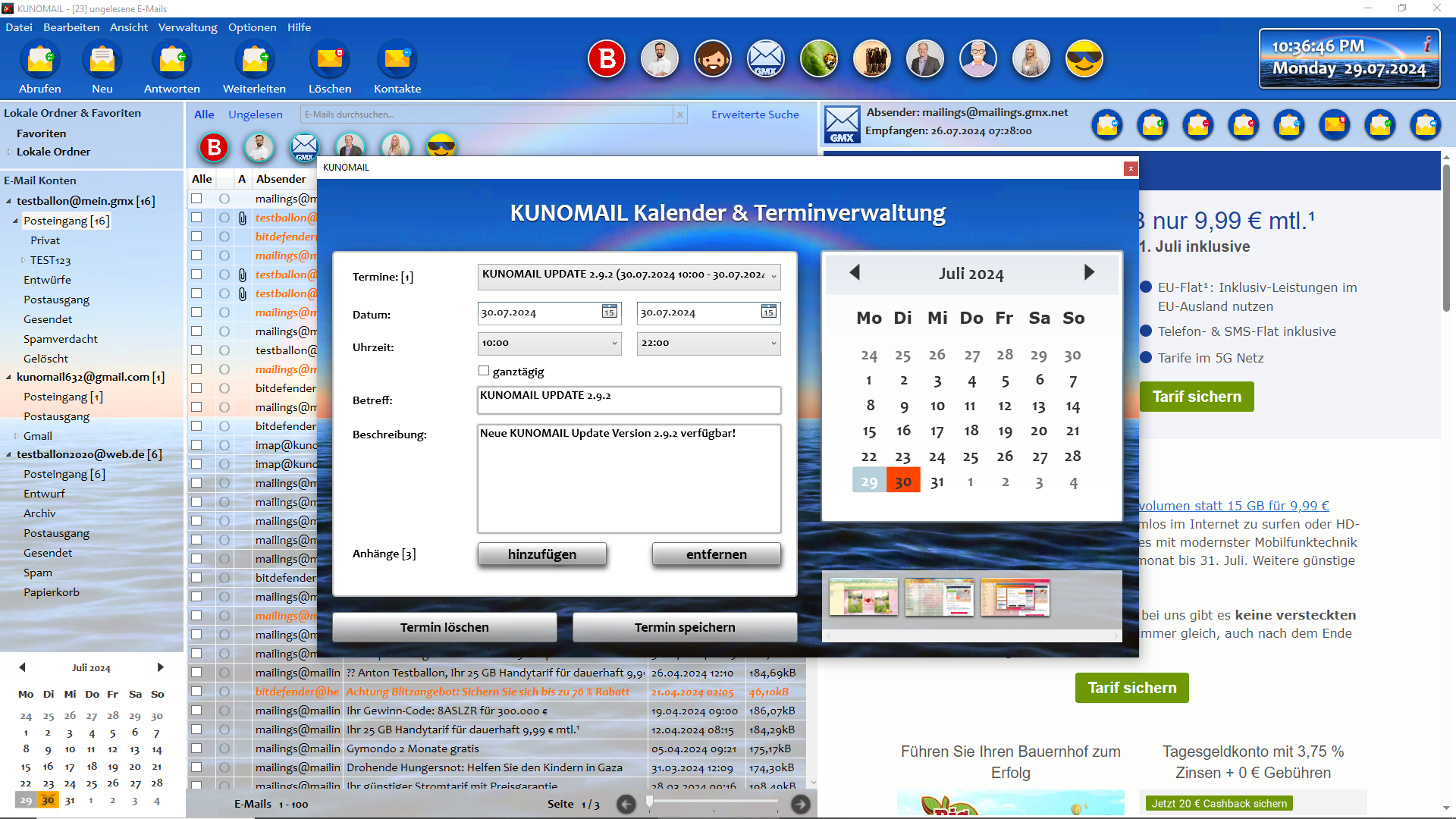Viewport: 1456px width, 819px height.
Task: Go to previous page of email list
Action: 626,805
